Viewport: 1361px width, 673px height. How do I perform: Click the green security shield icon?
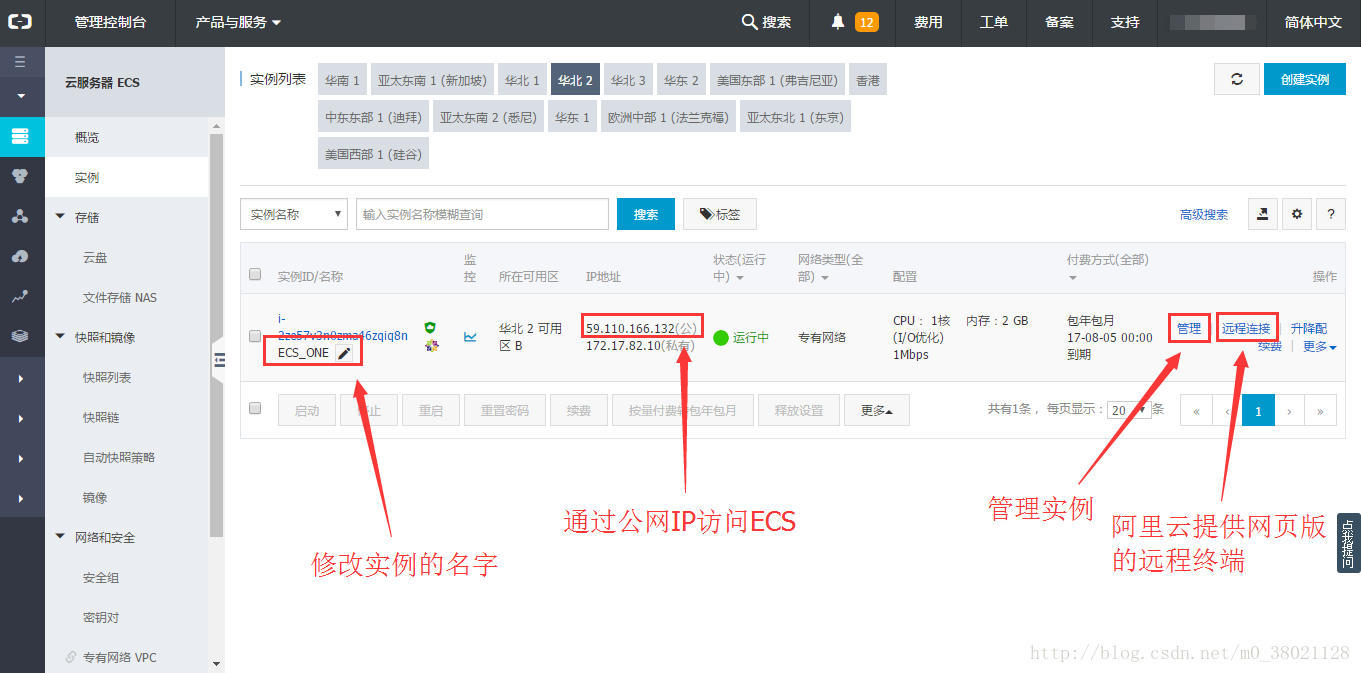(x=430, y=327)
